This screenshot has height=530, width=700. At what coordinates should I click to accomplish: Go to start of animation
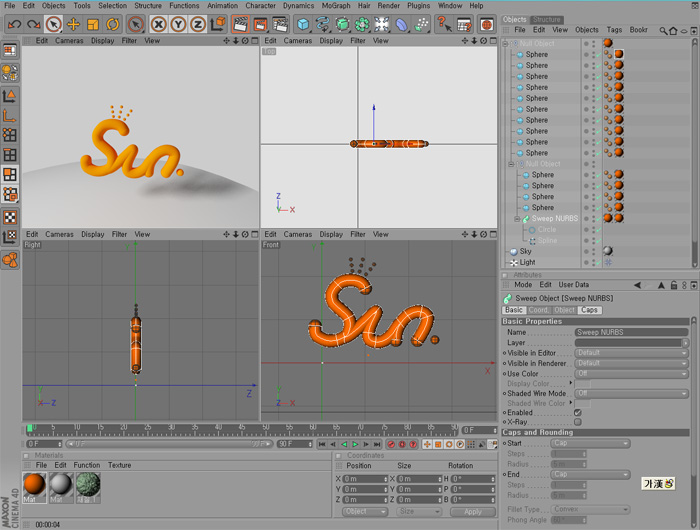point(322,444)
